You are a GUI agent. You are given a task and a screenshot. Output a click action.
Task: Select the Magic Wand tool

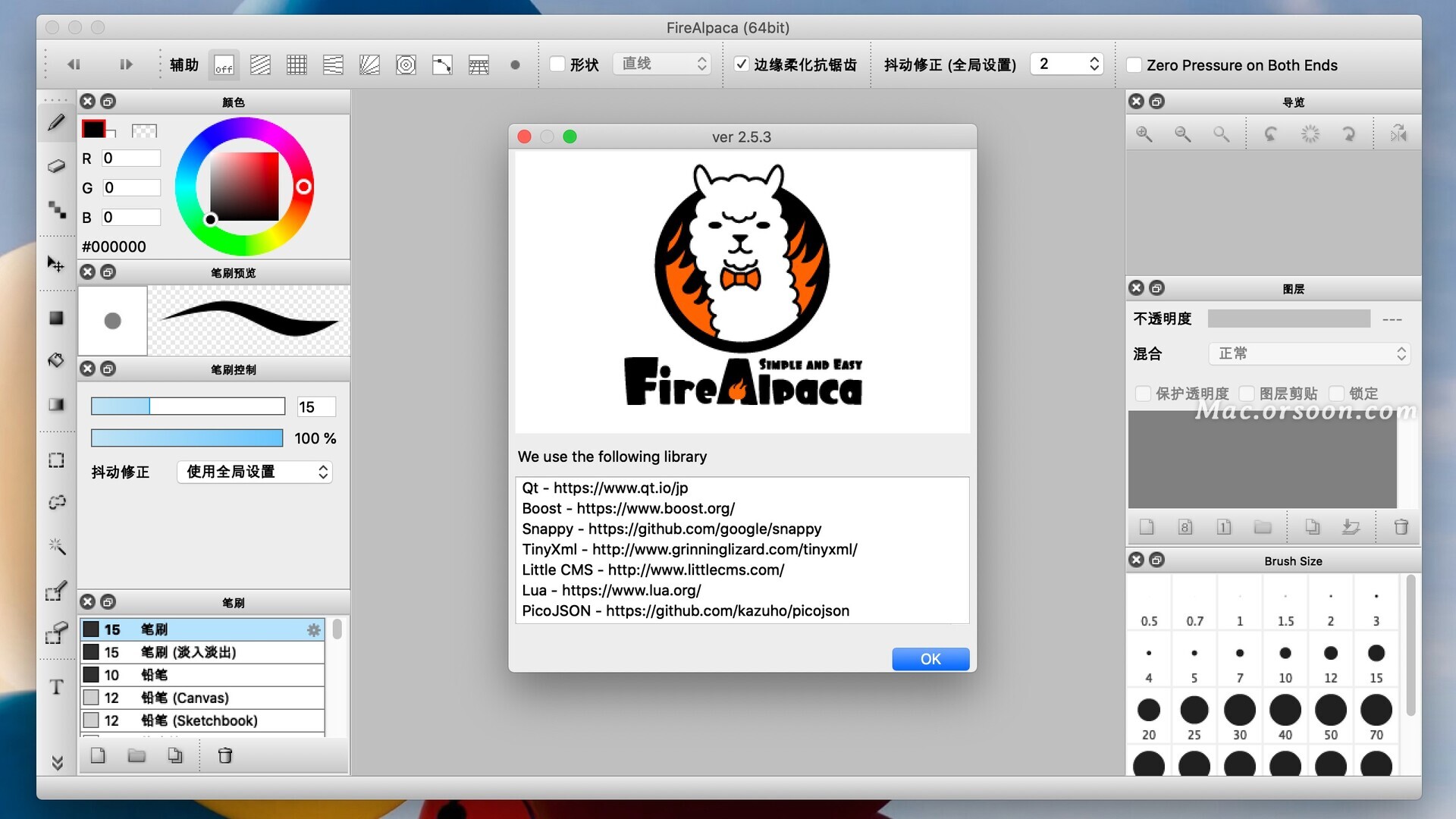tap(56, 545)
